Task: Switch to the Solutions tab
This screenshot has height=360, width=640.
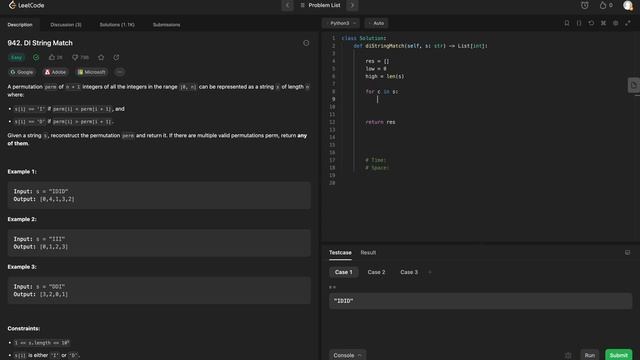Action: tap(117, 24)
